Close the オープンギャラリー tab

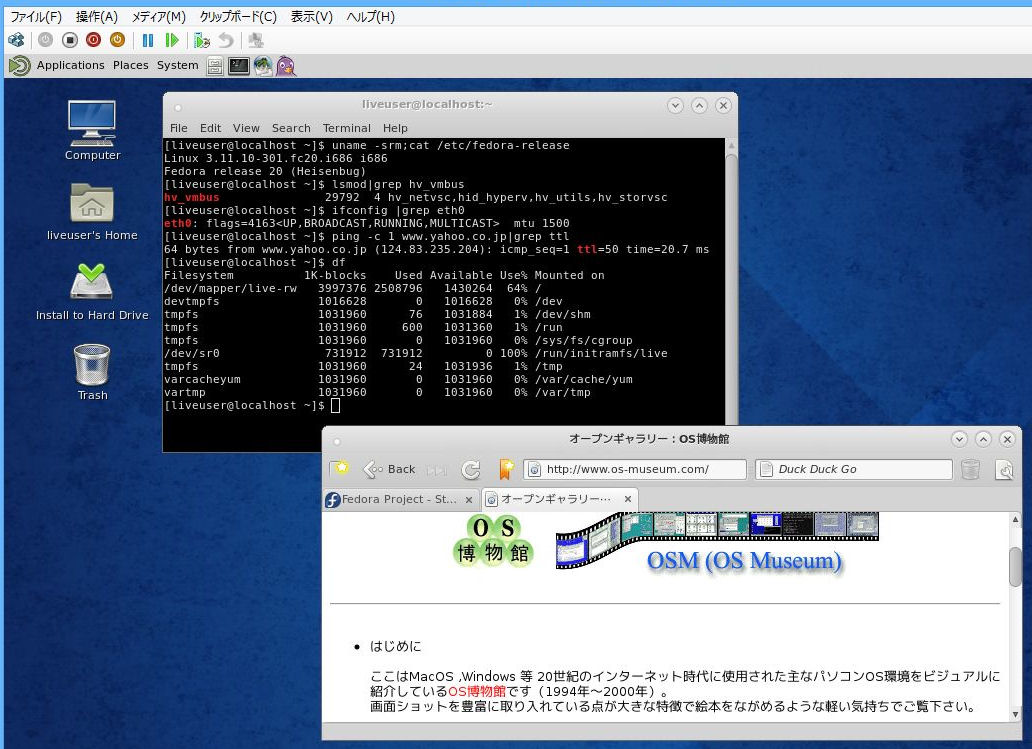628,499
